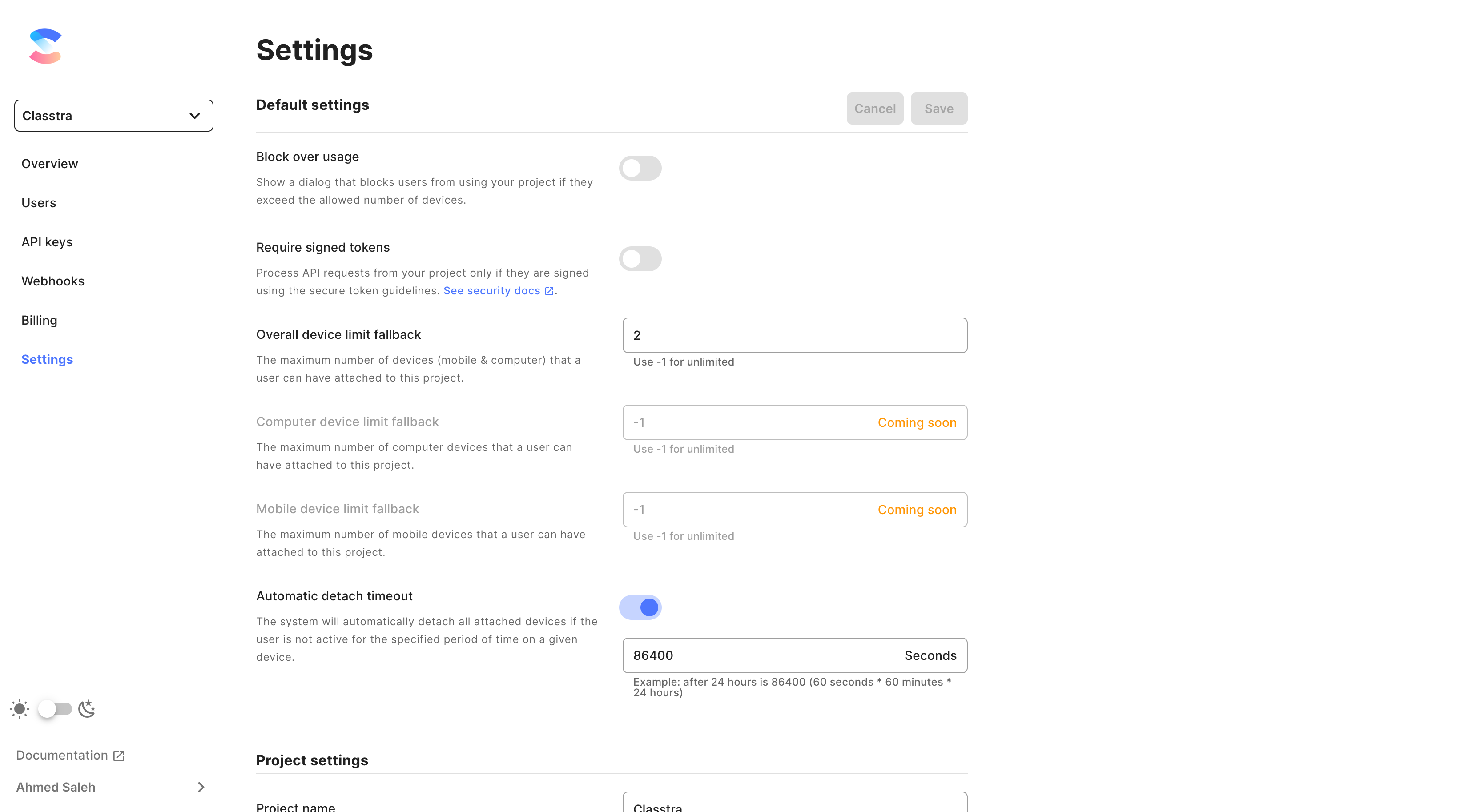Open the Users section

click(x=39, y=202)
